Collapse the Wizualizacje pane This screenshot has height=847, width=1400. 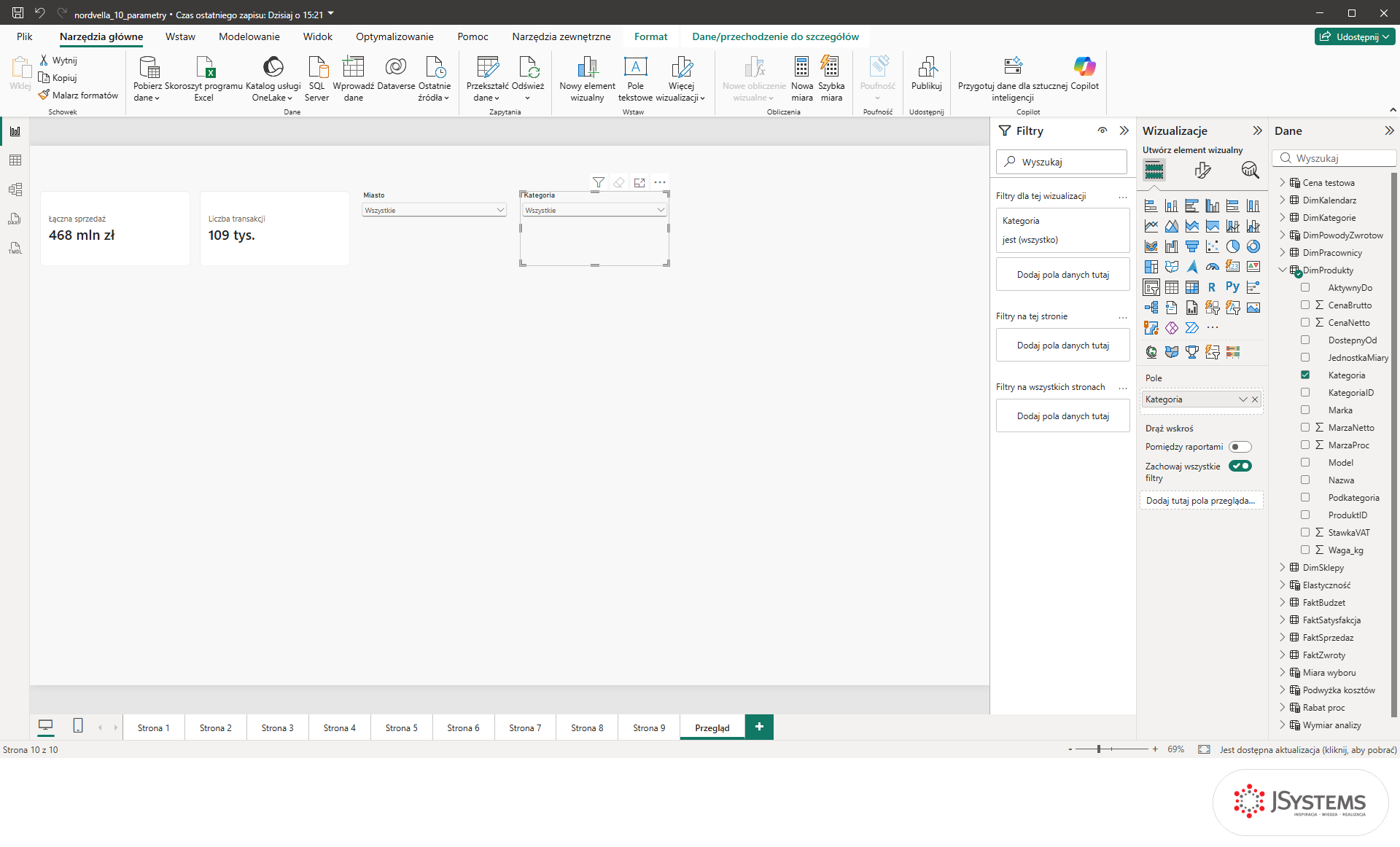[1257, 130]
